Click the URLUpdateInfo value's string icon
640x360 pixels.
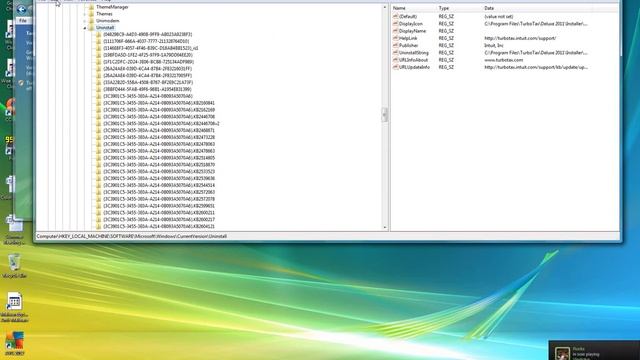tap(395, 67)
